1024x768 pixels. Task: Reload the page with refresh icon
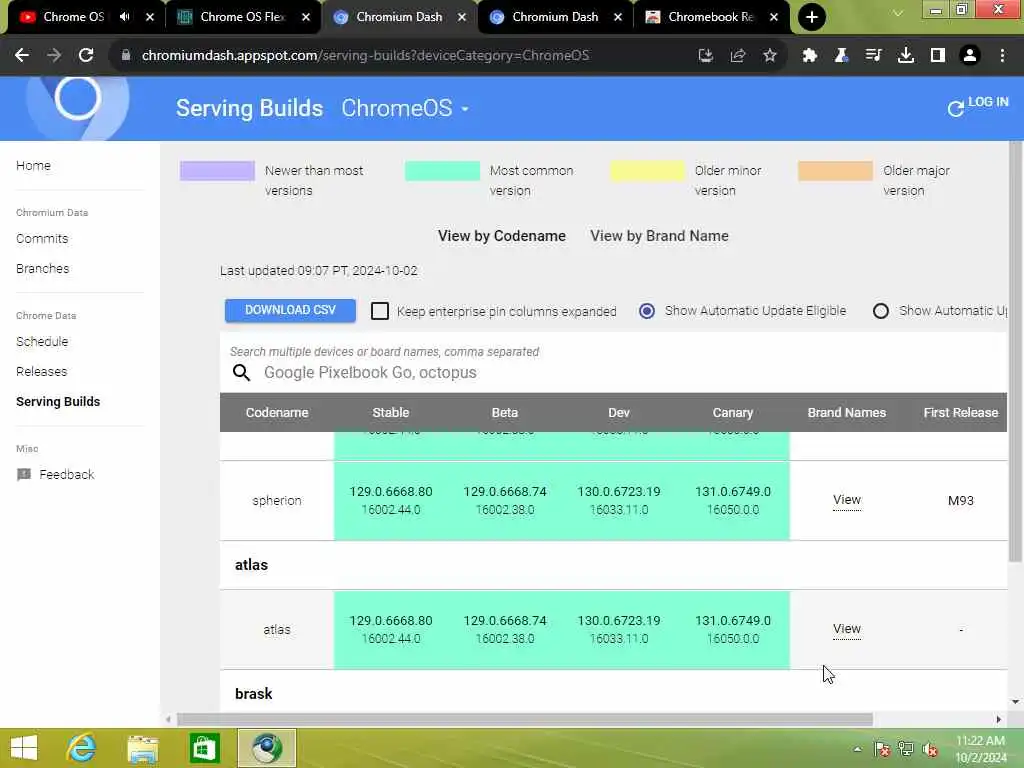[86, 56]
